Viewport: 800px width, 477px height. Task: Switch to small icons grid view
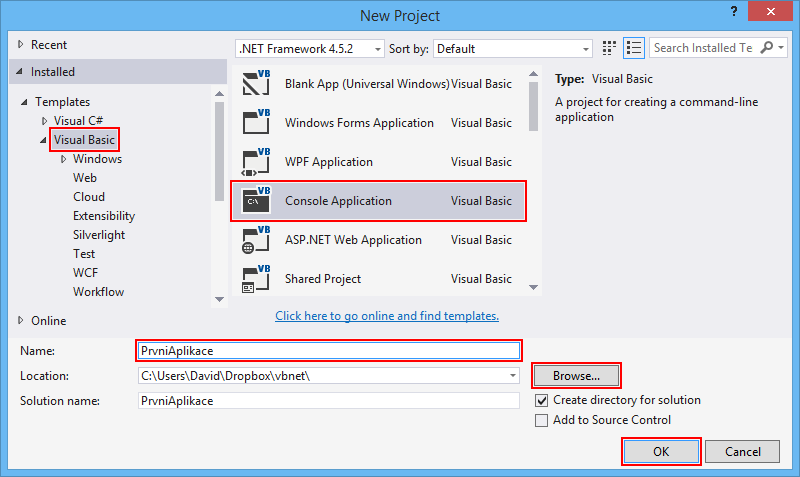click(609, 48)
